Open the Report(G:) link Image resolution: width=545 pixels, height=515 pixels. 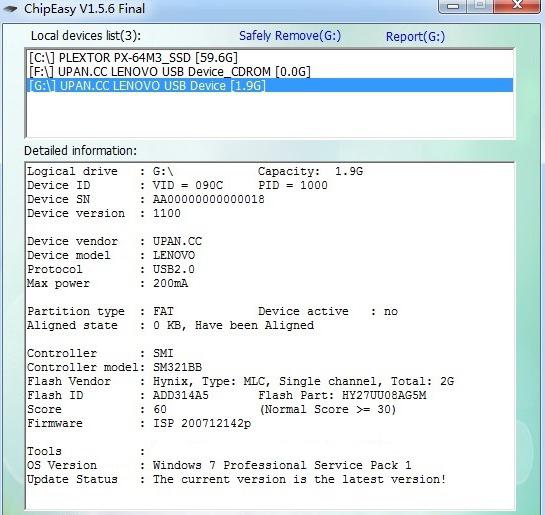point(415,36)
